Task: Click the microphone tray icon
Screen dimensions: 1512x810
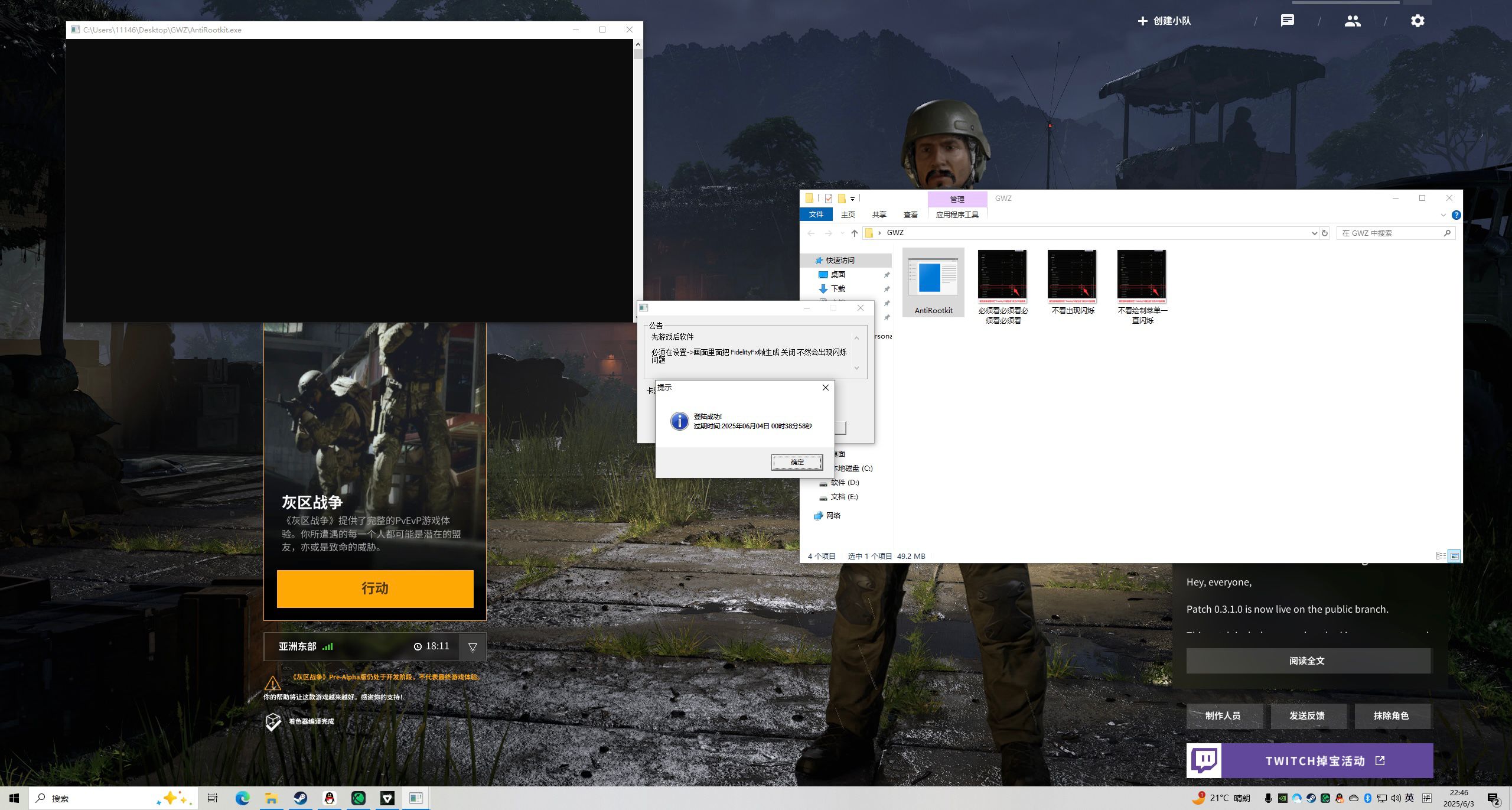Action: (x=1268, y=798)
